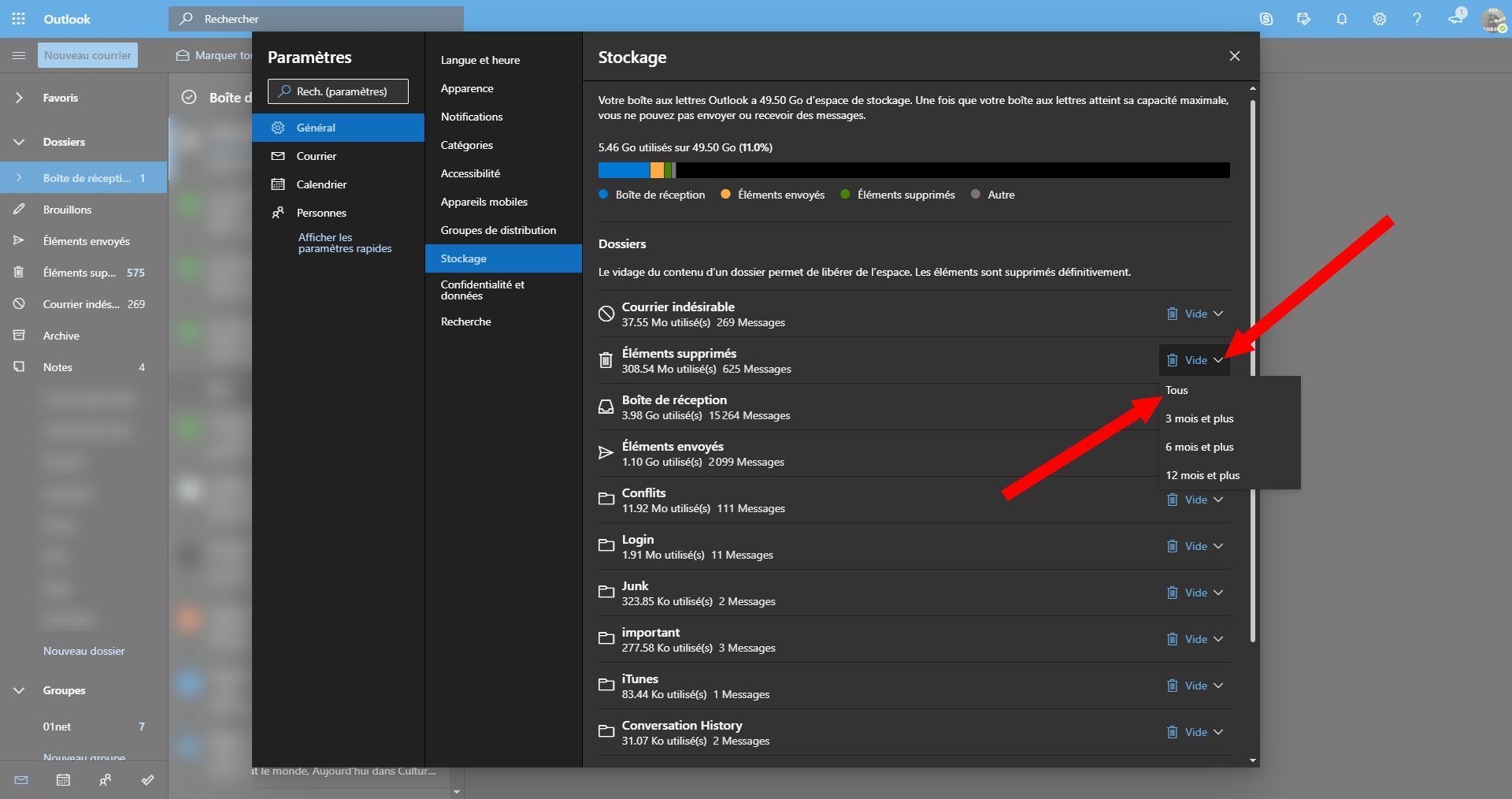Expand Vide dropdown for Login
The height and width of the screenshot is (799, 1512).
pyautogui.click(x=1218, y=546)
